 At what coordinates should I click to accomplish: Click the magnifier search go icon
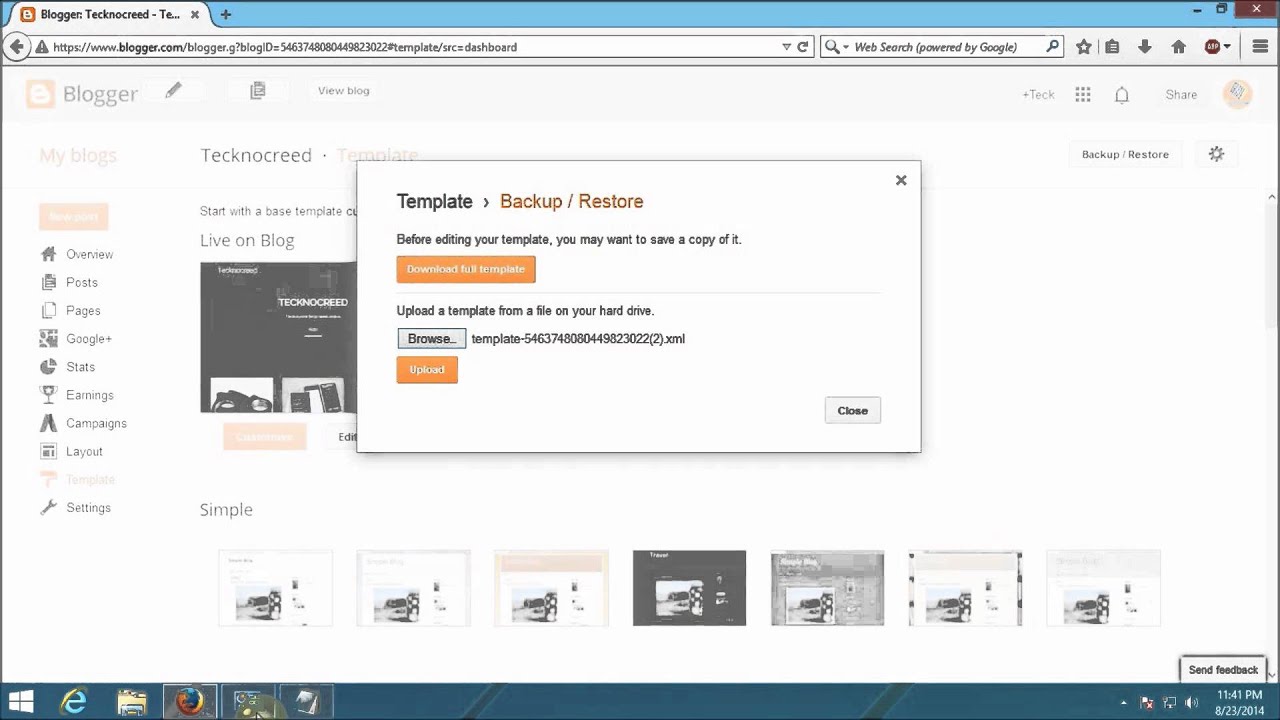click(1052, 46)
